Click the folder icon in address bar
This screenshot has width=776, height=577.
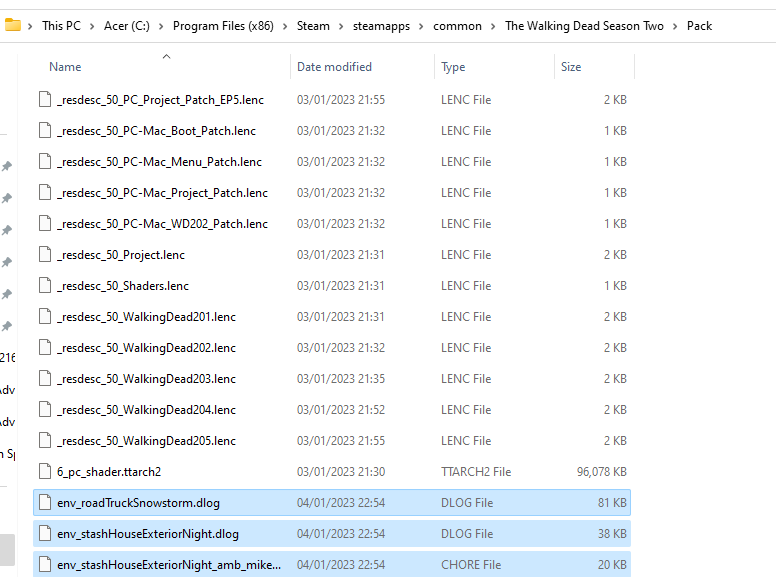(12, 25)
